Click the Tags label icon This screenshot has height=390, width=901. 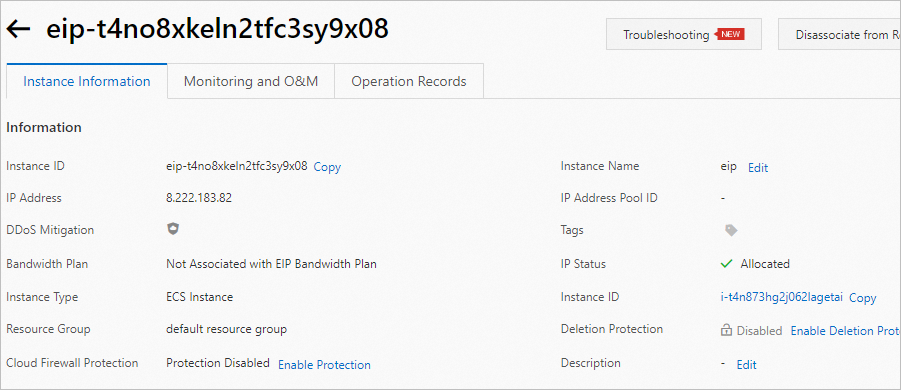pos(731,230)
